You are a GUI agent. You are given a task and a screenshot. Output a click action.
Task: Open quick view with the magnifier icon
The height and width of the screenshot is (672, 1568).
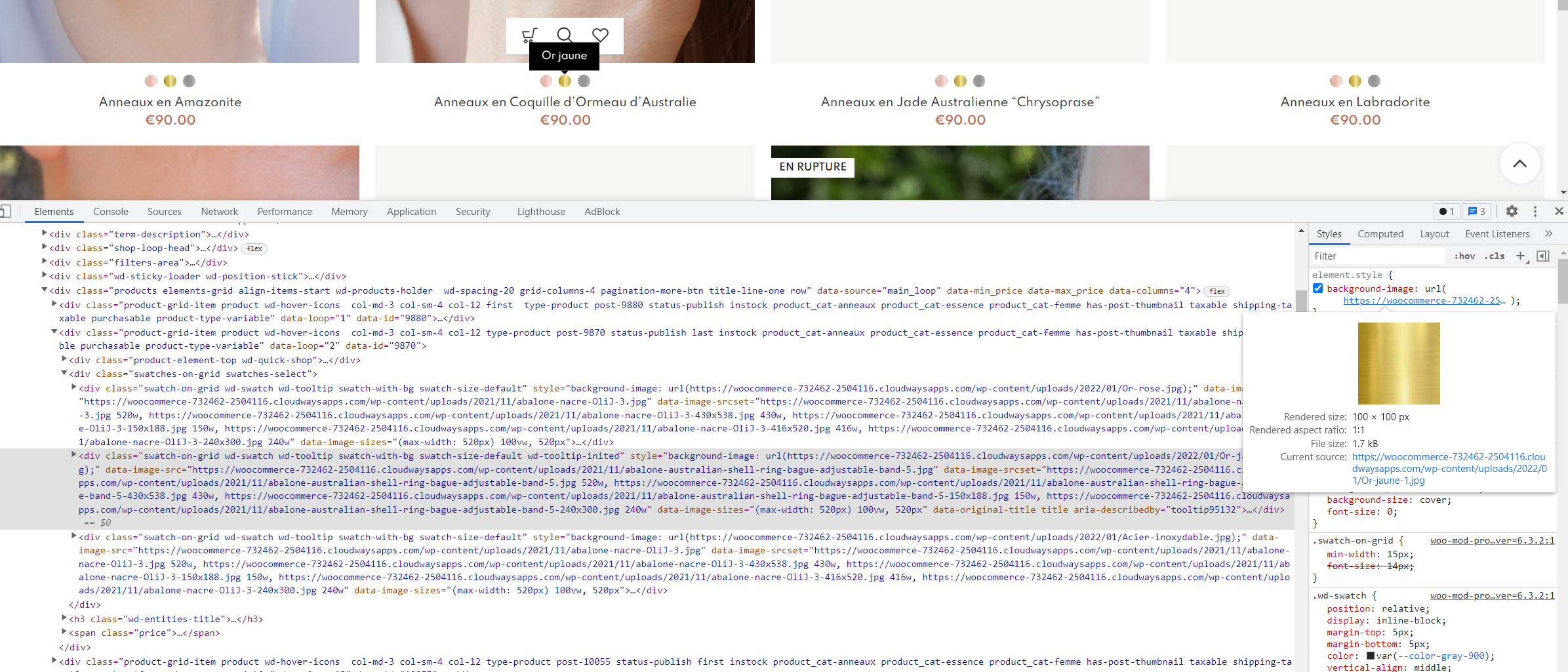pyautogui.click(x=565, y=35)
